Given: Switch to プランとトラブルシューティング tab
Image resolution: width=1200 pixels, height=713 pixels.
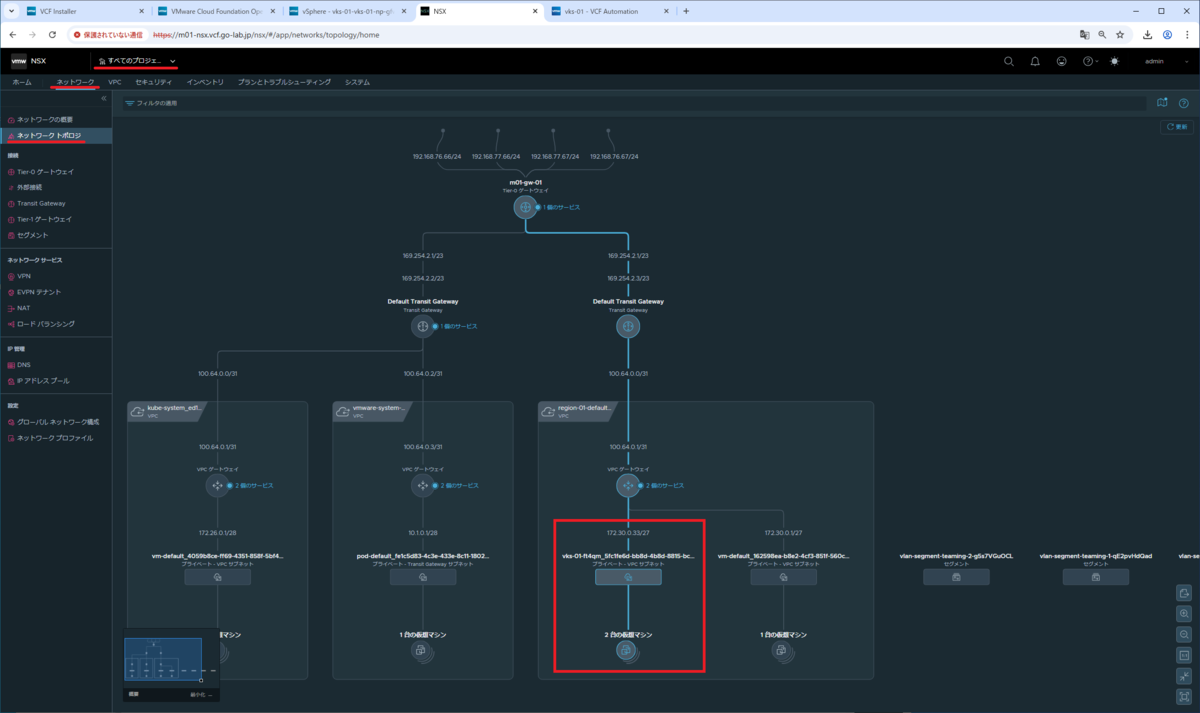Looking at the screenshot, I should coord(284,82).
